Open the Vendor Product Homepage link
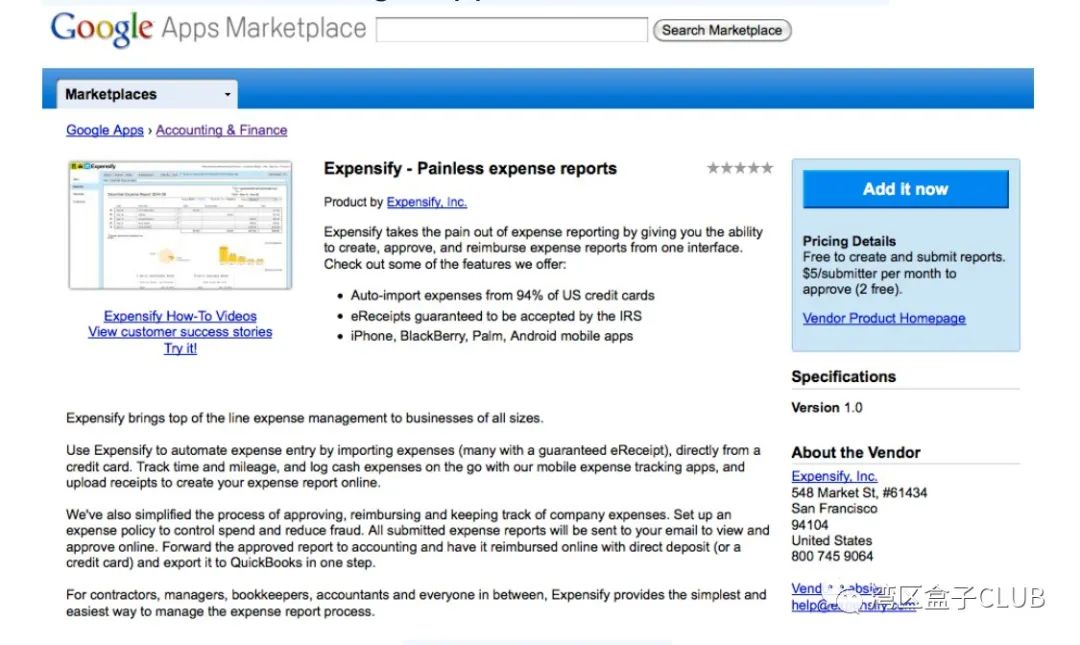The image size is (1080, 645). (x=884, y=318)
